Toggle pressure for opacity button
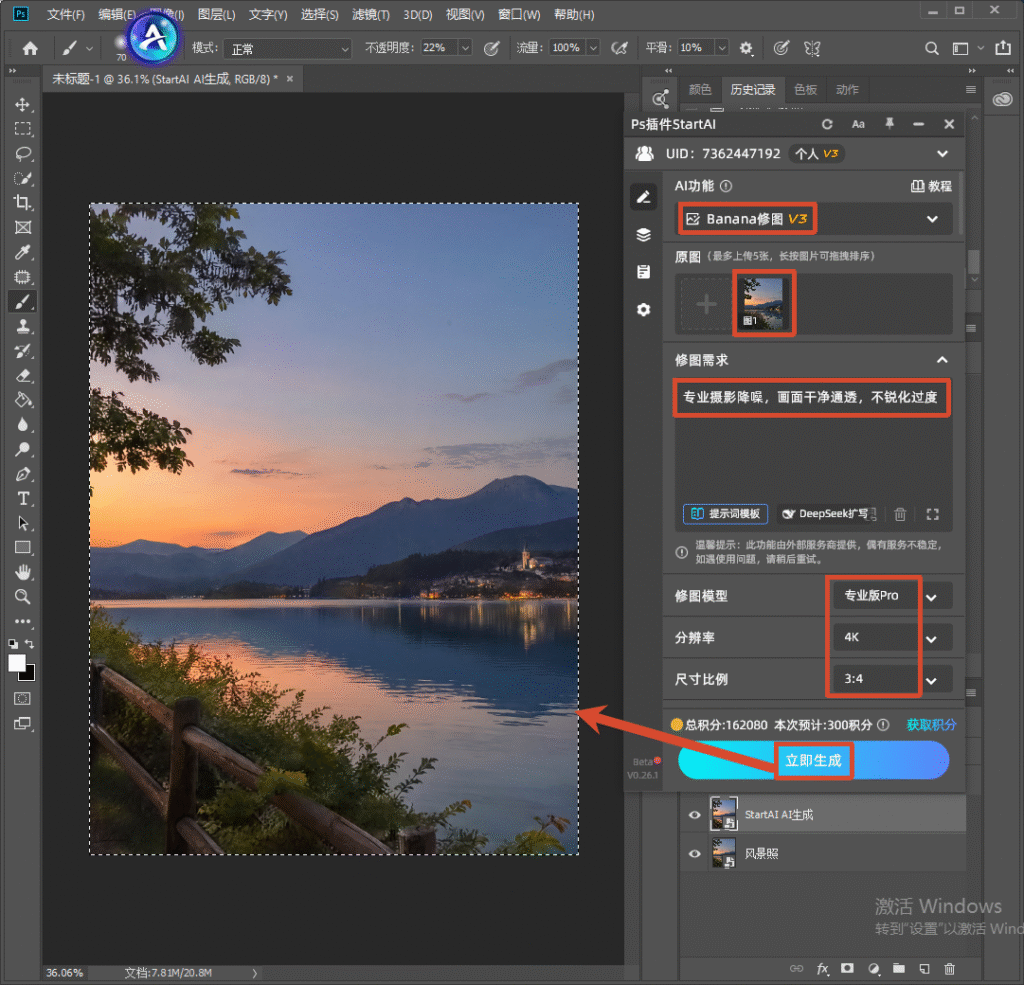Viewport: 1024px width, 985px height. pyautogui.click(x=492, y=48)
